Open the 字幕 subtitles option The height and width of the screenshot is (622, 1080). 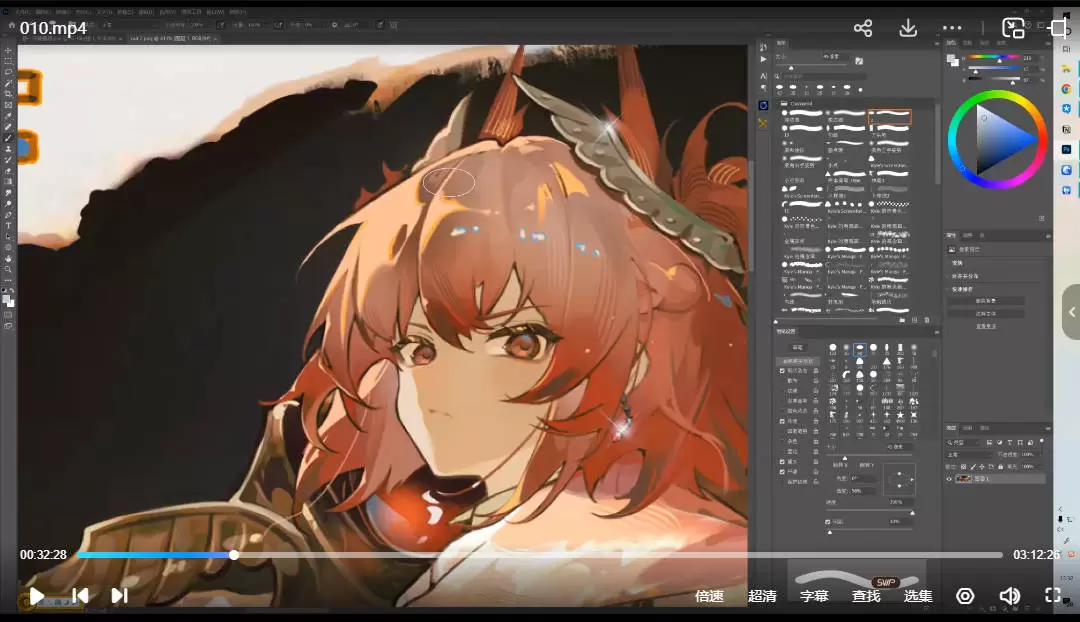click(x=814, y=596)
